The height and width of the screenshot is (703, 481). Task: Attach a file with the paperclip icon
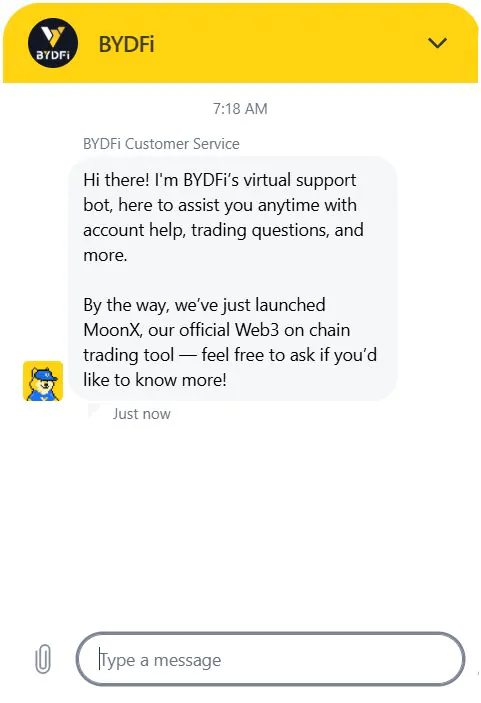[43, 659]
